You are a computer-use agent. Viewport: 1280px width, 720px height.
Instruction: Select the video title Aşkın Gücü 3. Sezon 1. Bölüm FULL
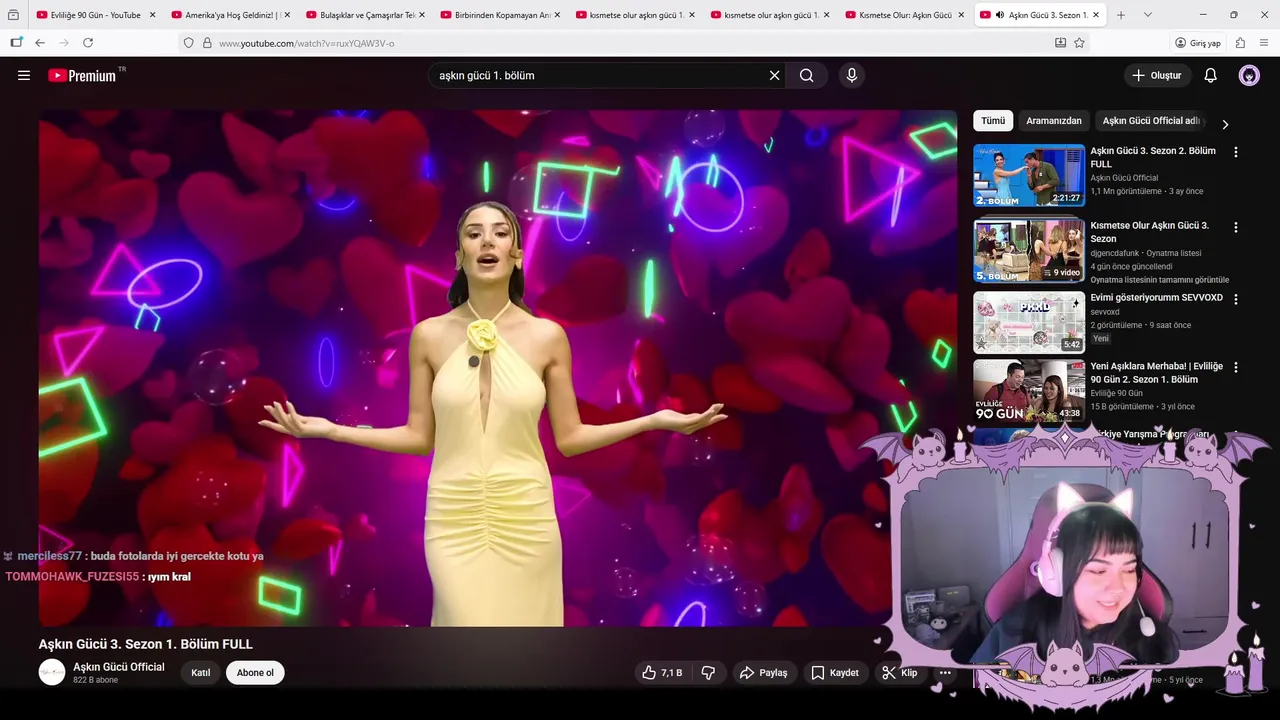[x=146, y=644]
